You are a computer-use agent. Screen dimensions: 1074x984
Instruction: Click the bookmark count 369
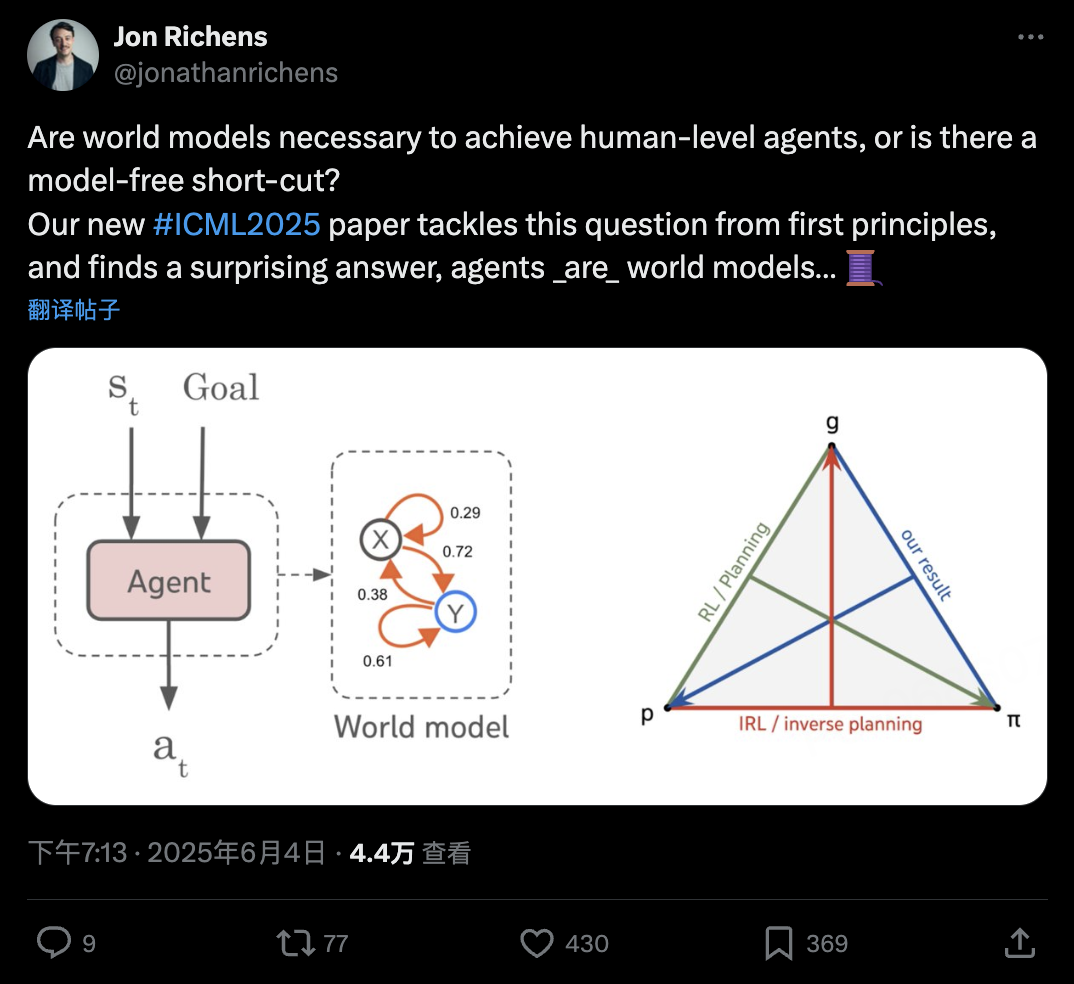[x=827, y=944]
